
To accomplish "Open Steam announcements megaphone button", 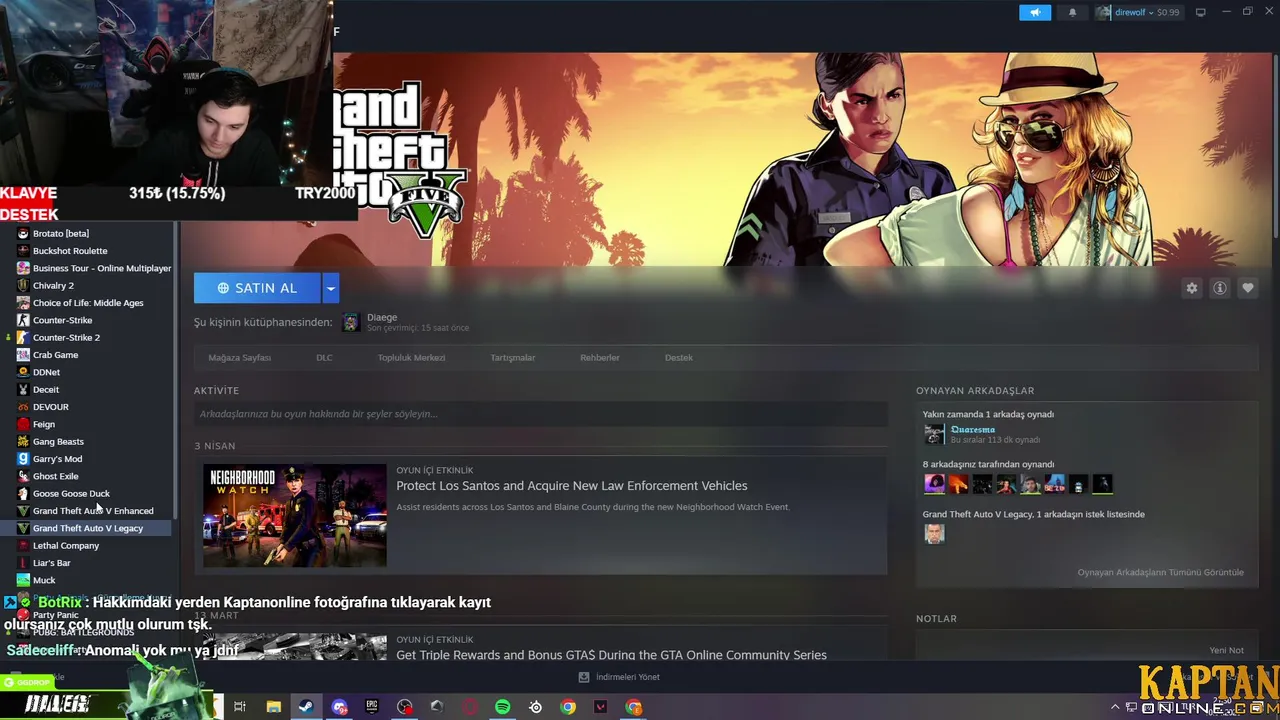I will coord(1035,12).
